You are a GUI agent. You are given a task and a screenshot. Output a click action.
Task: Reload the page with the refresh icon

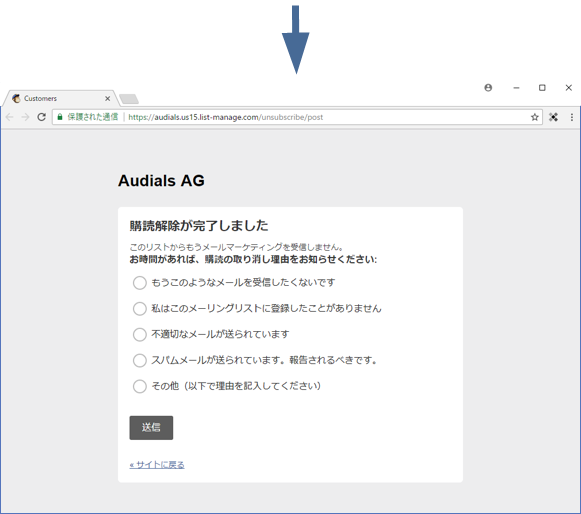coord(42,117)
